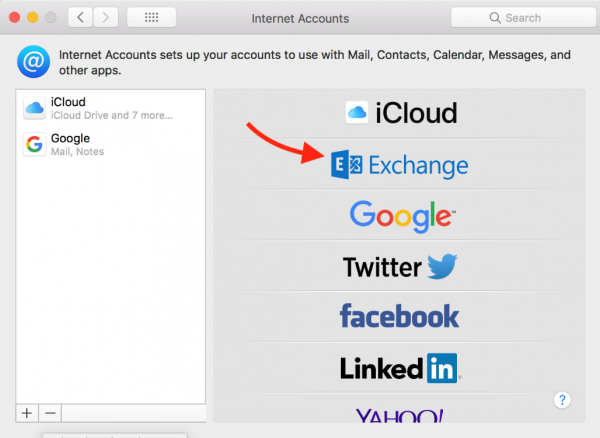Click the Internet Accounts @ icon
The height and width of the screenshot is (438, 600).
point(33,62)
